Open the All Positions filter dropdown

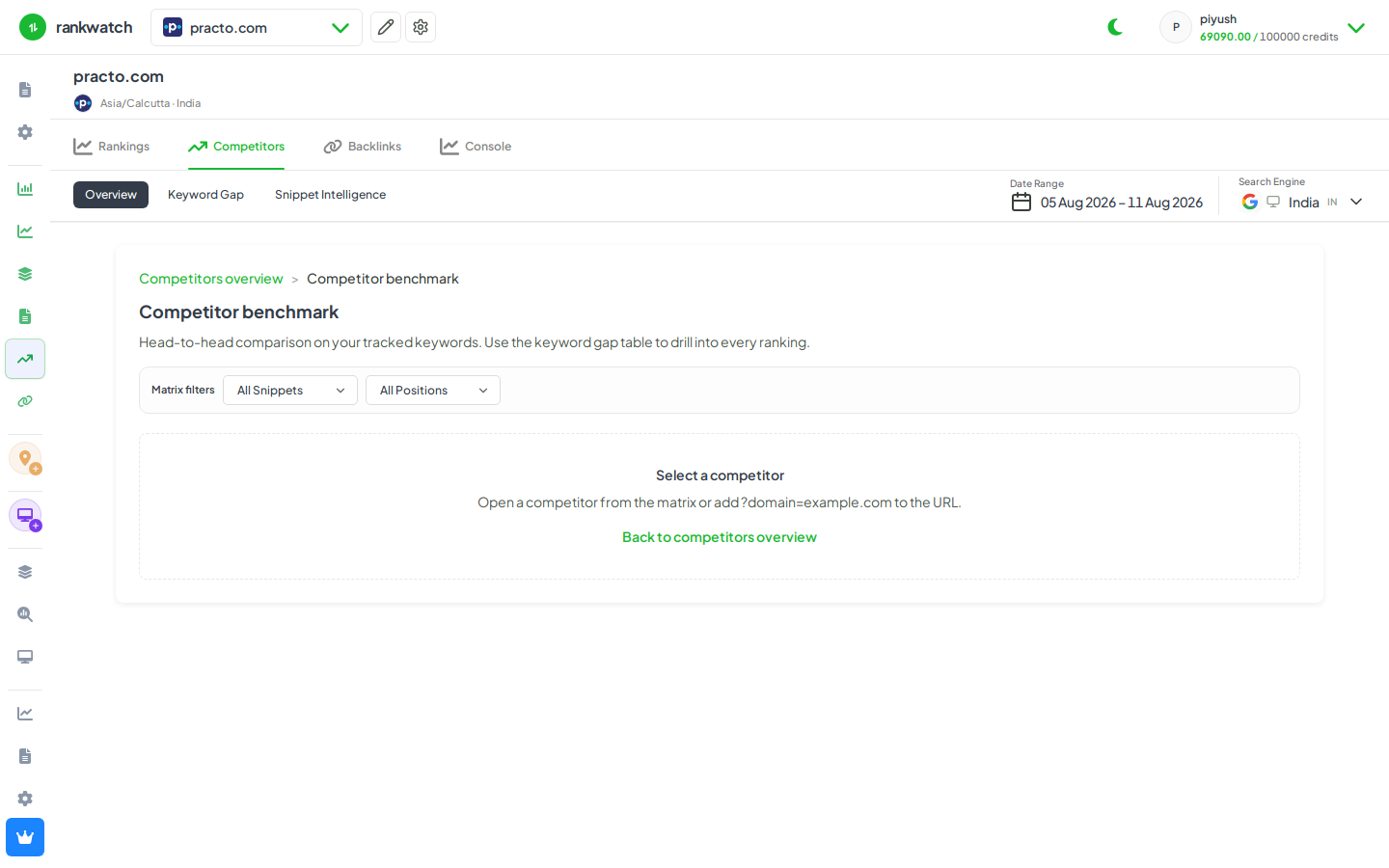pyautogui.click(x=433, y=391)
